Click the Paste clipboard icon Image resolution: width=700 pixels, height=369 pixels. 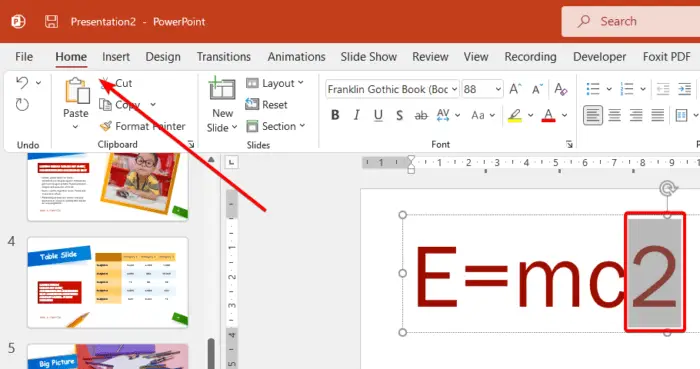coord(77,91)
